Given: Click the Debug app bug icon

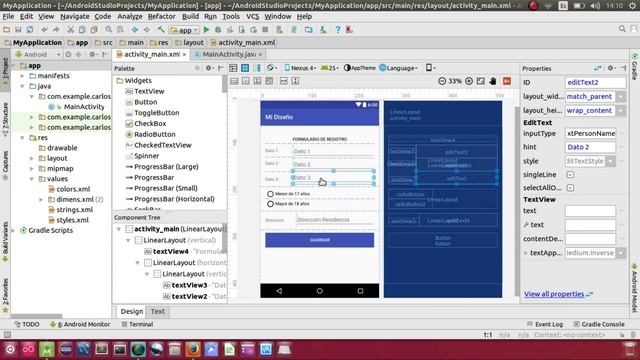Looking at the screenshot, I should pos(218,29).
